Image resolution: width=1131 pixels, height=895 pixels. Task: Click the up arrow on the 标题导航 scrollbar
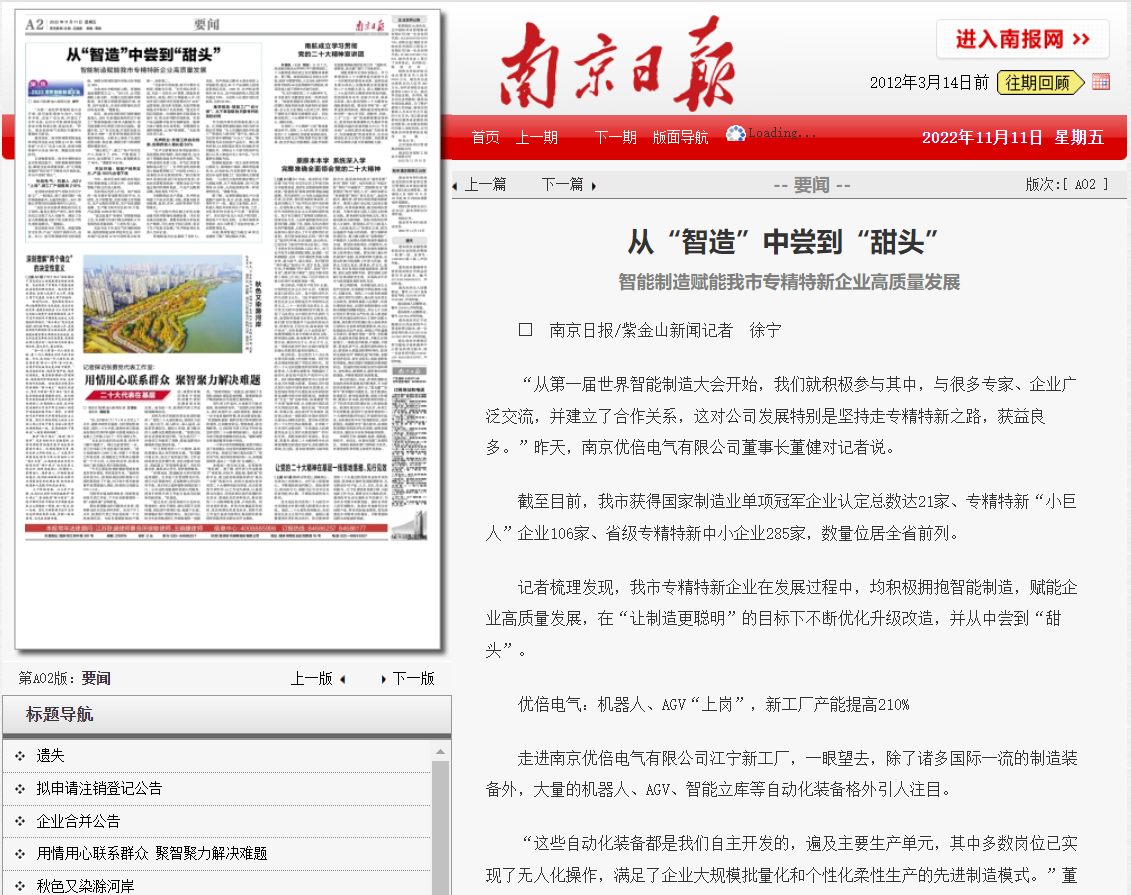click(443, 752)
